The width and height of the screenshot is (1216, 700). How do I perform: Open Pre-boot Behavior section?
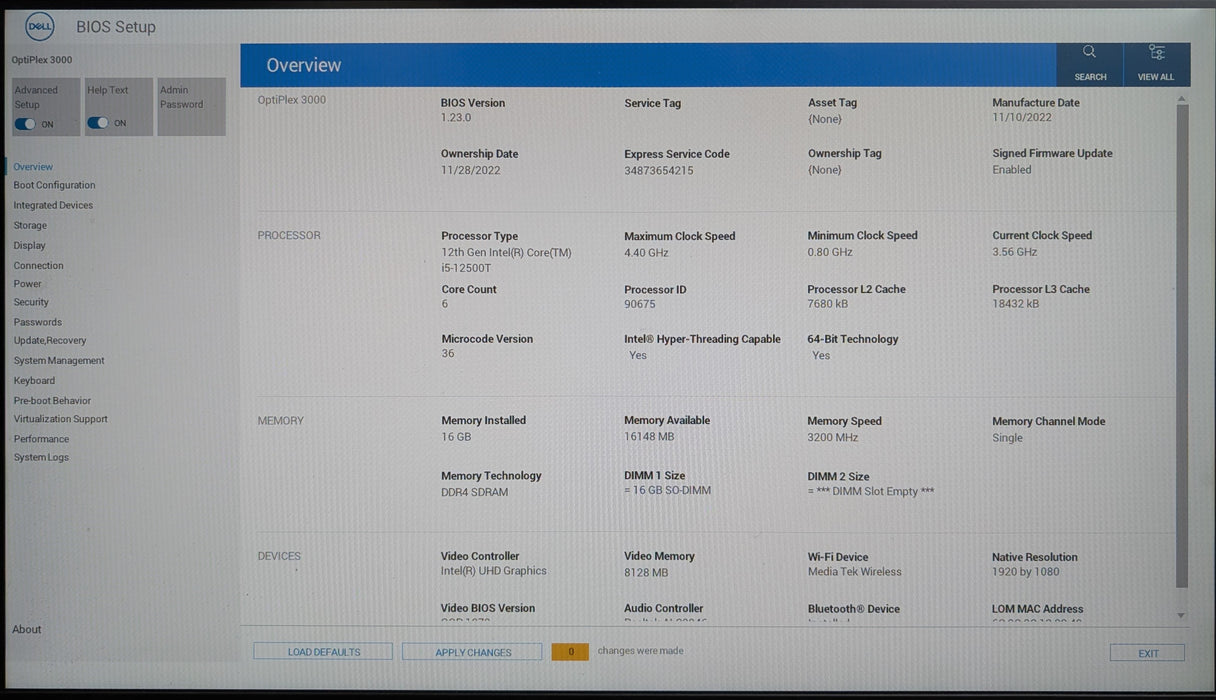[52, 401]
